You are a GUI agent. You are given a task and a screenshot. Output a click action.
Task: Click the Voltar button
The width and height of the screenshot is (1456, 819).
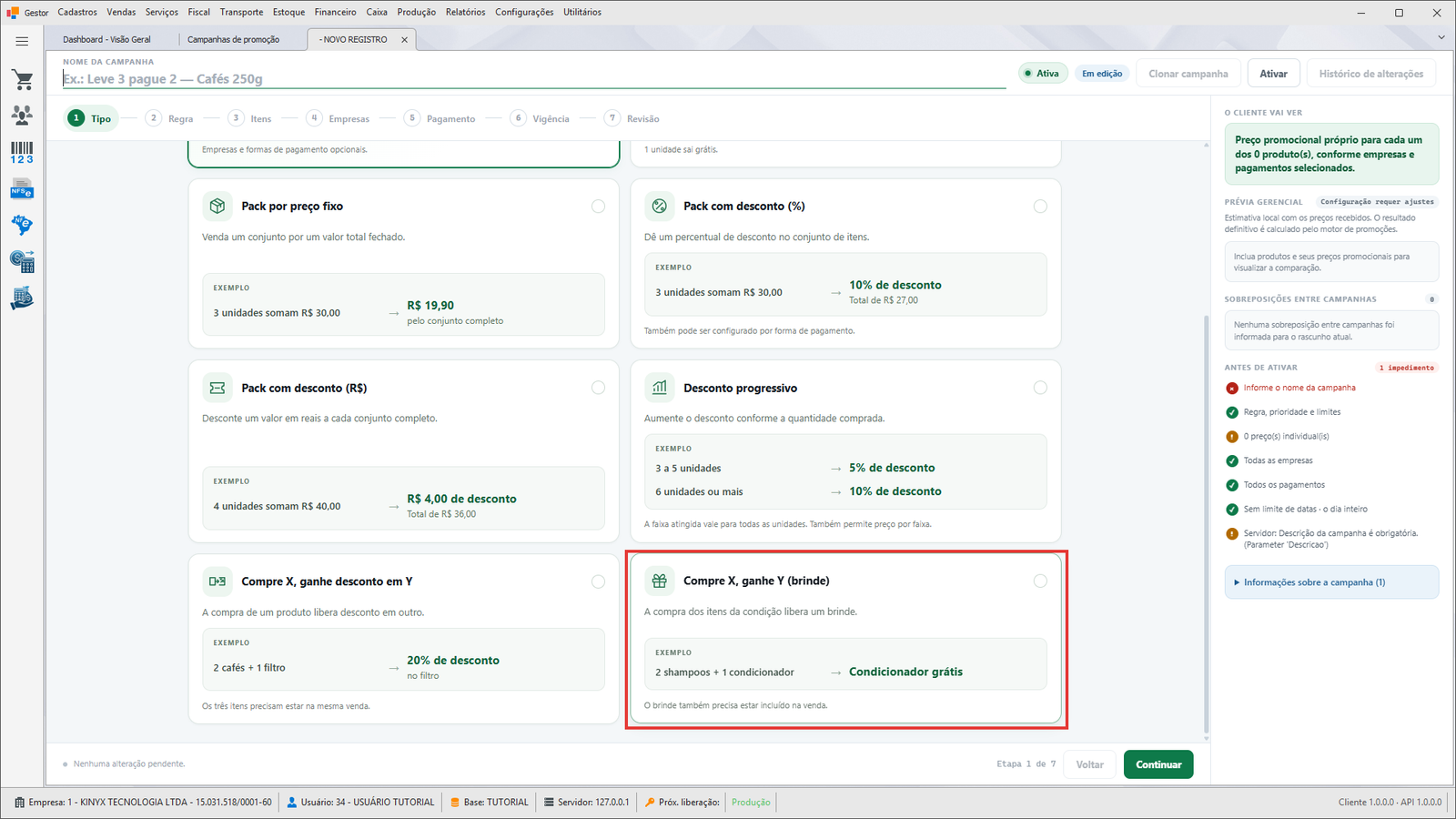[x=1090, y=764]
